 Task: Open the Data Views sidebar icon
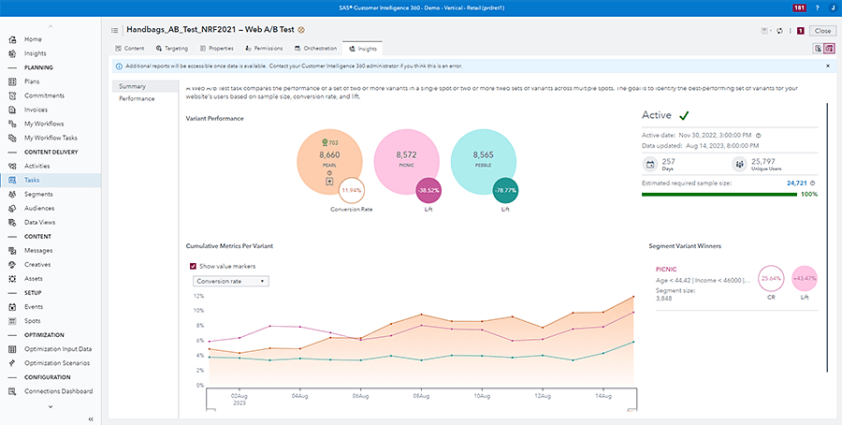coord(12,222)
